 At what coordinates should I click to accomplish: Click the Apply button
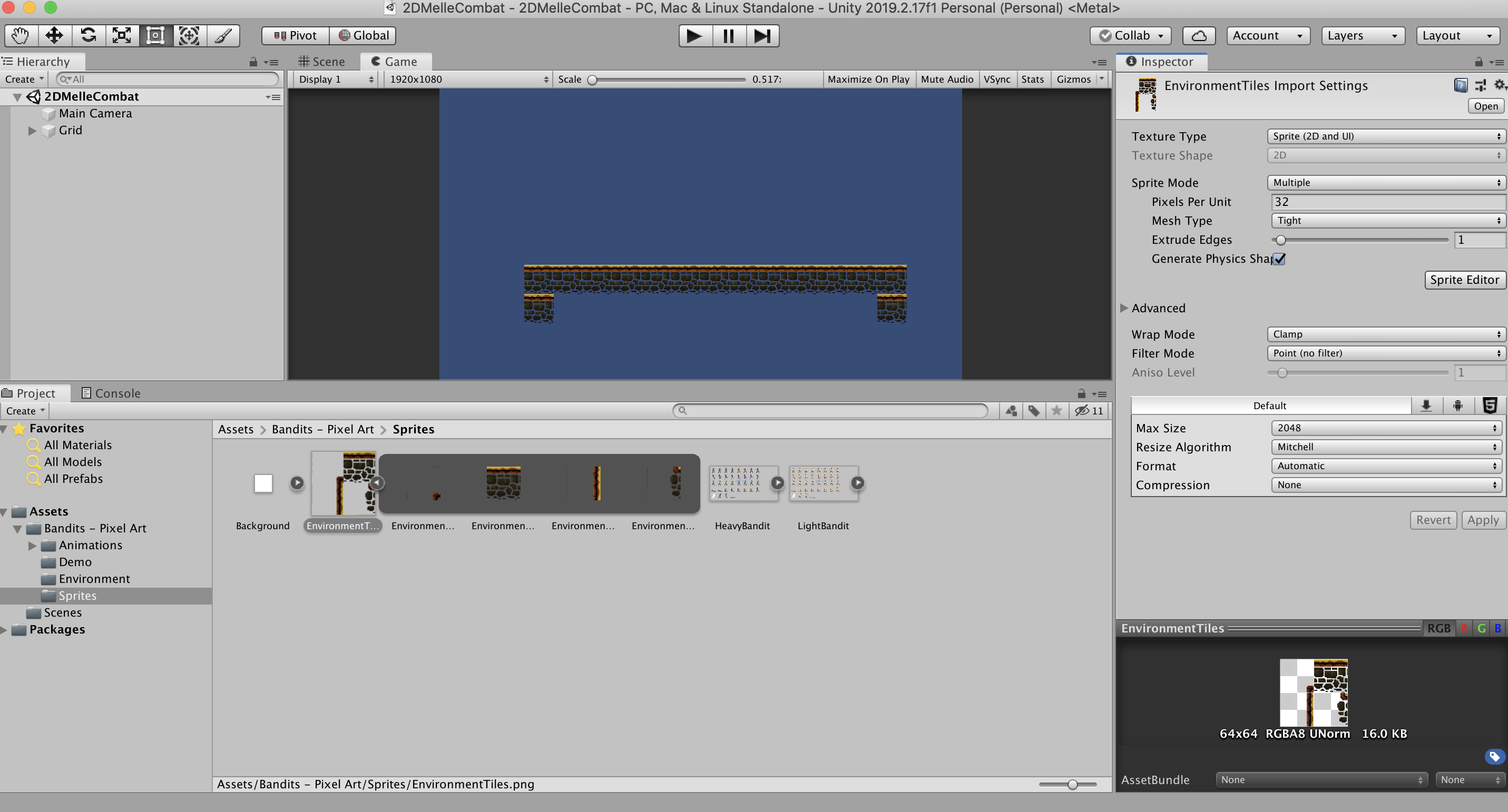click(1482, 520)
